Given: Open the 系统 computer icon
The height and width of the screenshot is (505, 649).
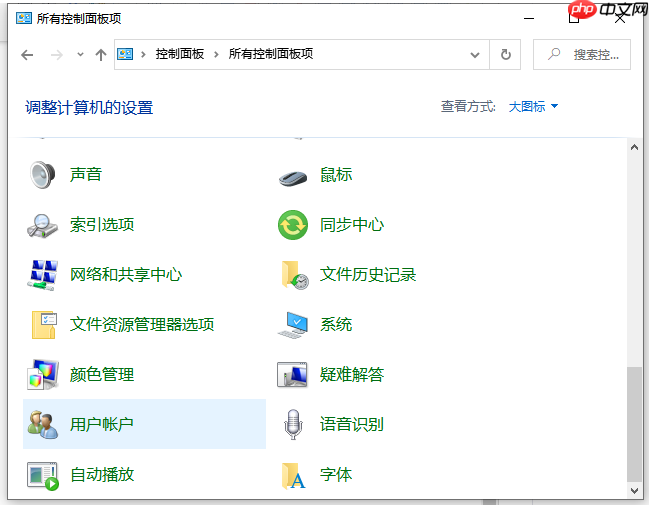Looking at the screenshot, I should 293,325.
